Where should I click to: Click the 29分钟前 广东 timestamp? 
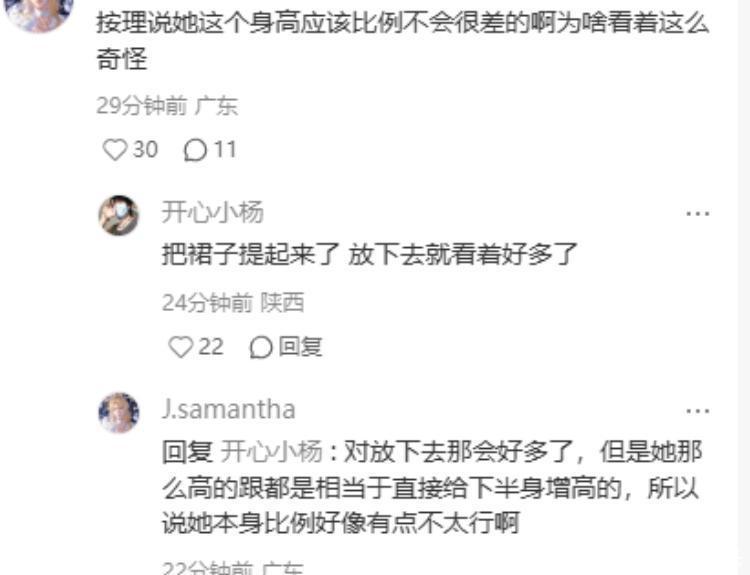click(x=167, y=105)
